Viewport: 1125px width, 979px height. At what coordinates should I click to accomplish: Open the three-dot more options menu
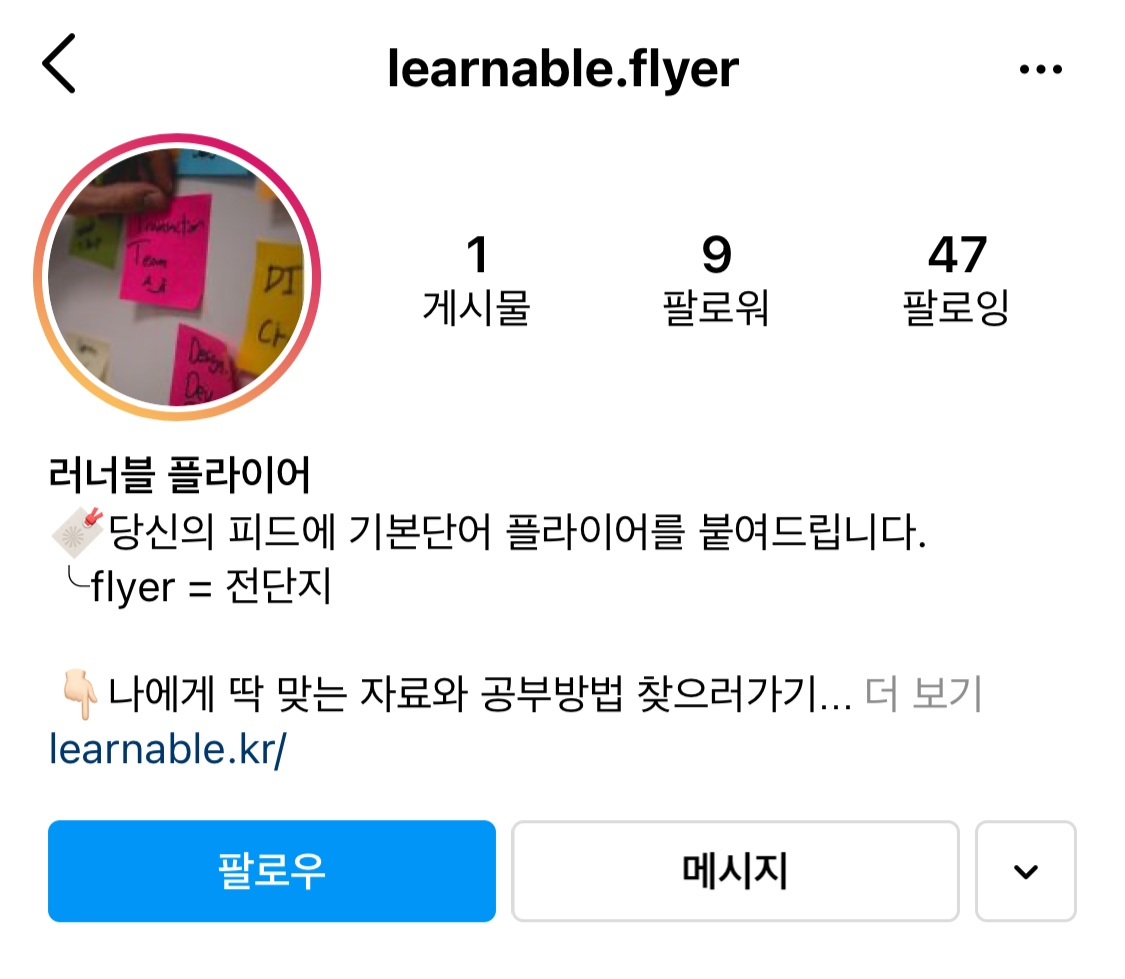pyautogui.click(x=1040, y=69)
